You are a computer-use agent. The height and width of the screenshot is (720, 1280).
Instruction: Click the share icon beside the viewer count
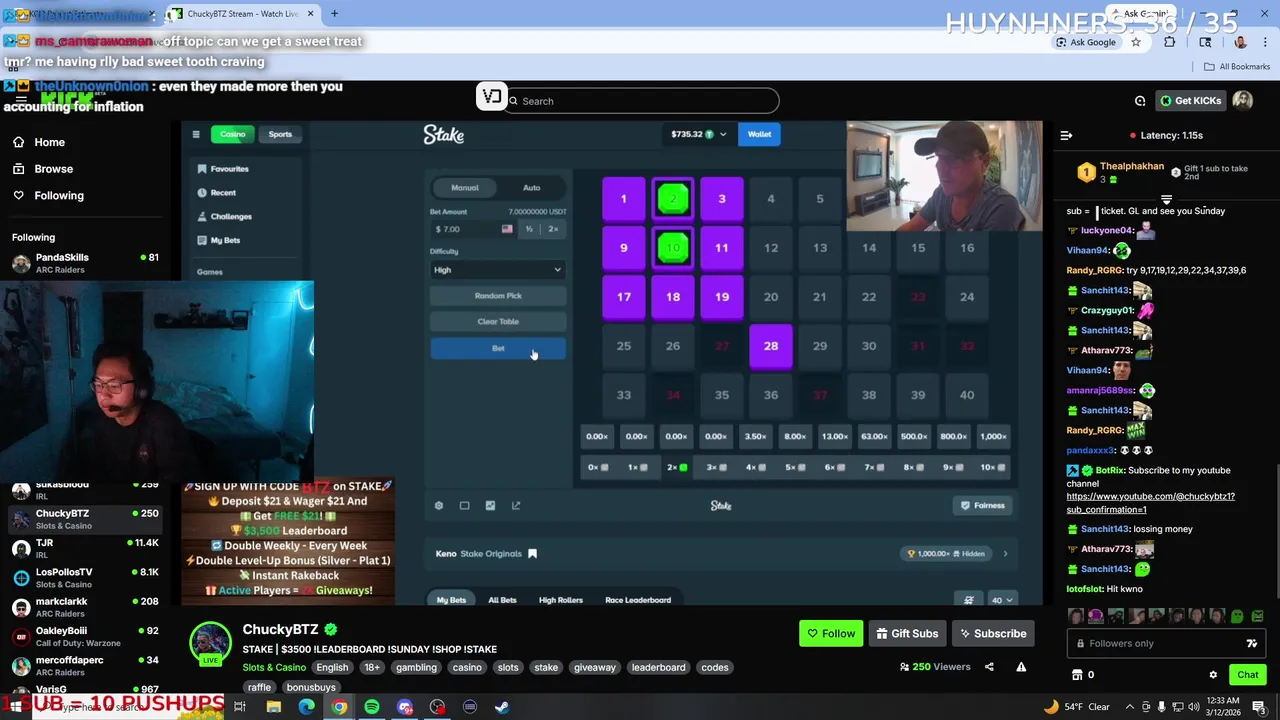click(989, 667)
